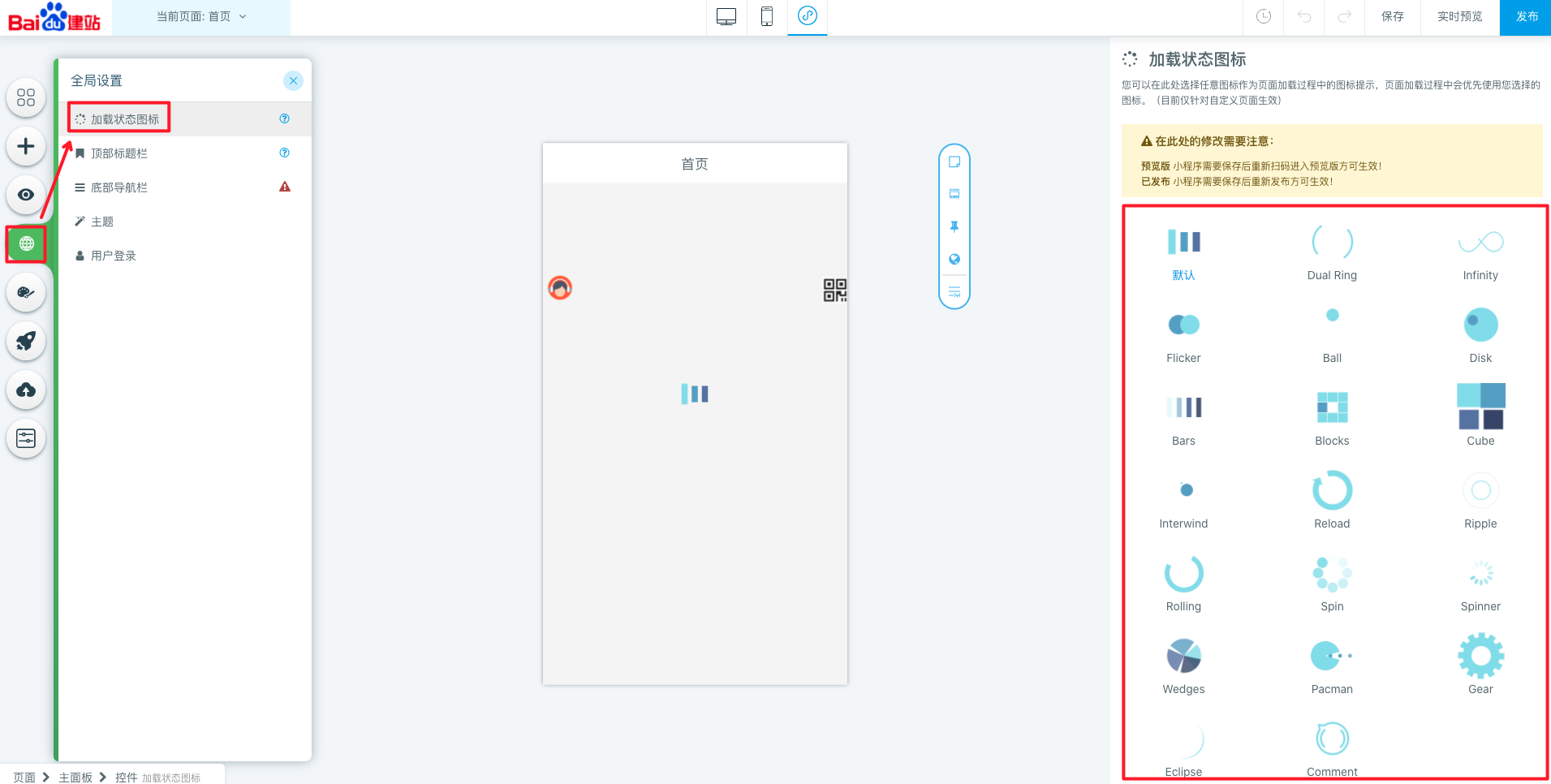Click the eye preview sidebar icon
This screenshot has width=1551, height=784.
point(26,195)
